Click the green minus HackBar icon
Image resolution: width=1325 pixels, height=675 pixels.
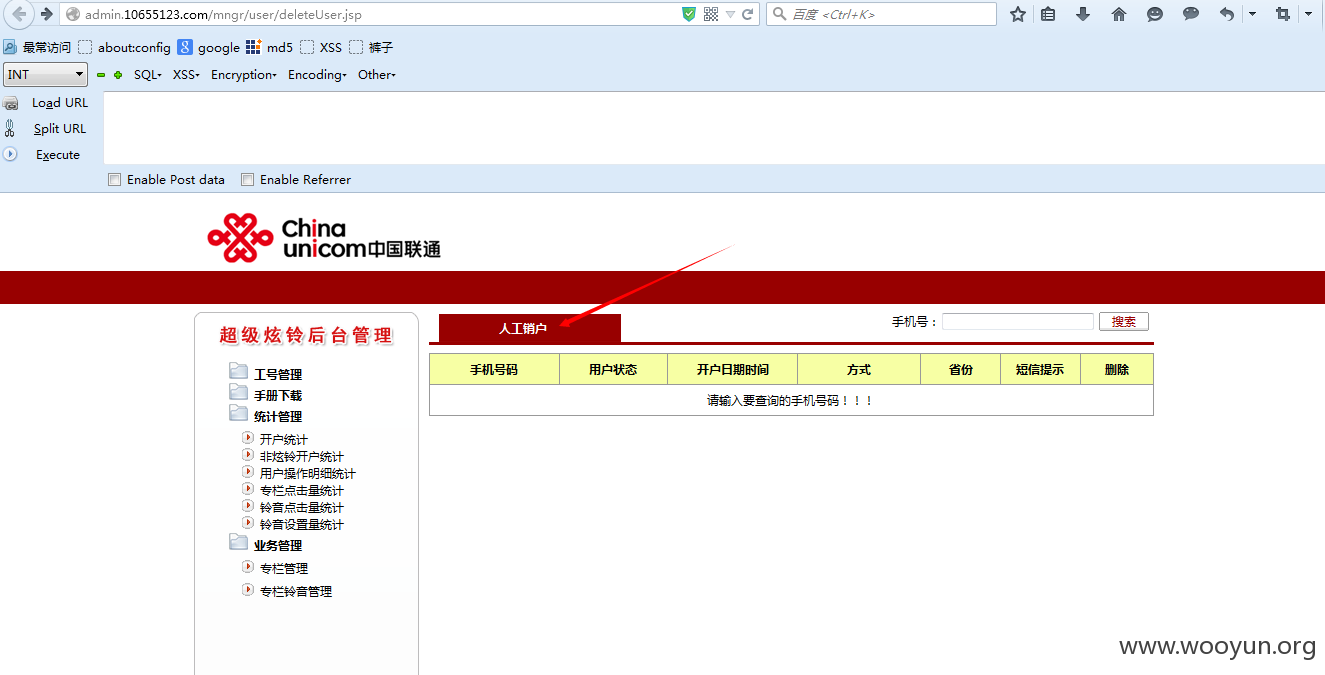coord(101,75)
